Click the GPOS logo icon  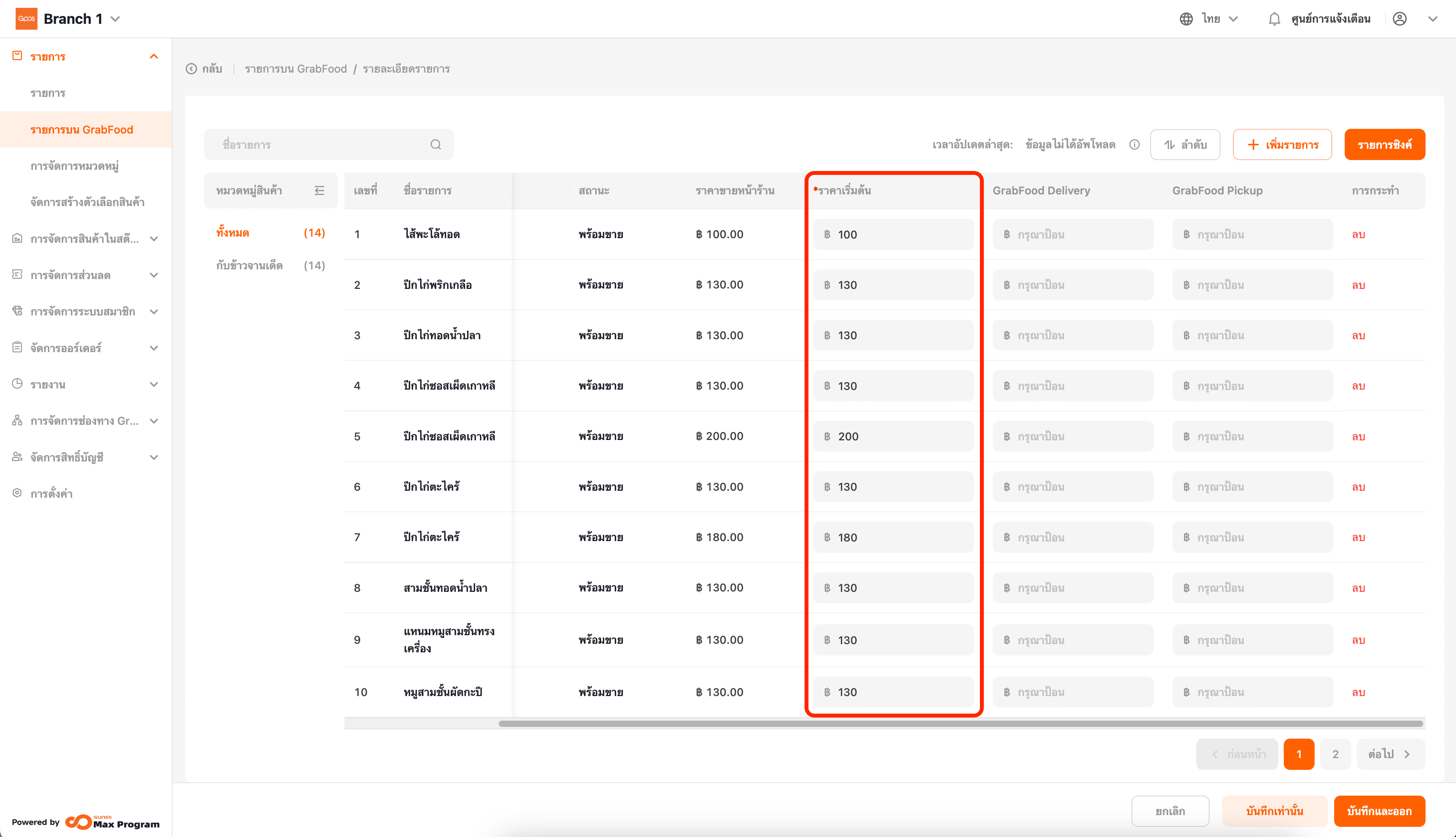(26, 18)
